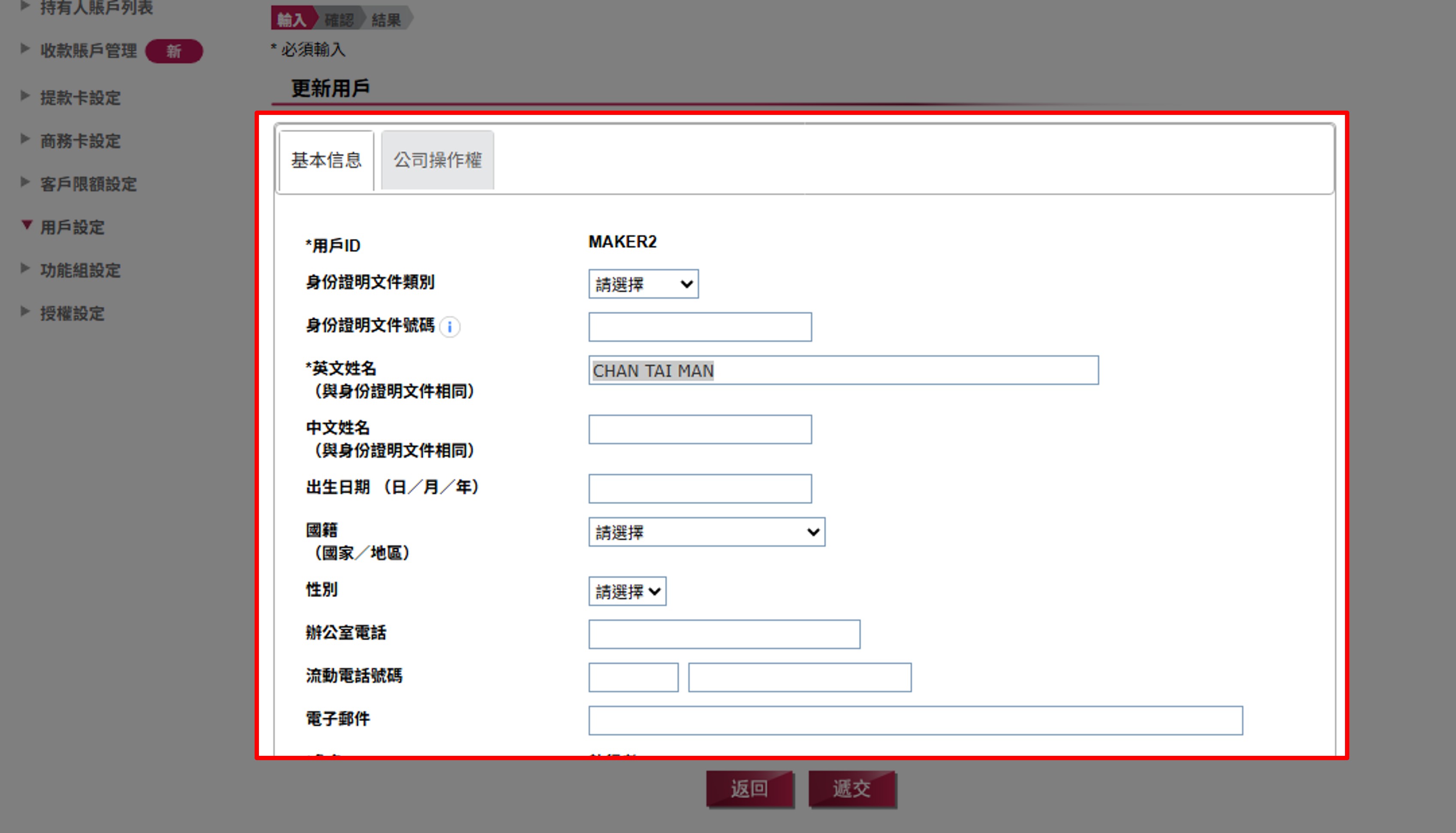Click the 出生日期 date input field
Viewport: 1456px width, 833px height.
[700, 488]
